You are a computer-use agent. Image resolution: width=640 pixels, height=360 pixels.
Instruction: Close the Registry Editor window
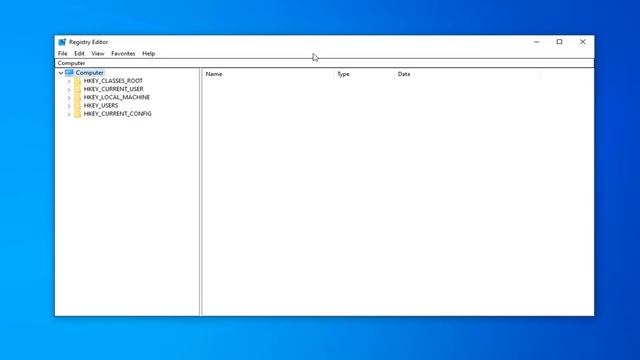point(582,42)
